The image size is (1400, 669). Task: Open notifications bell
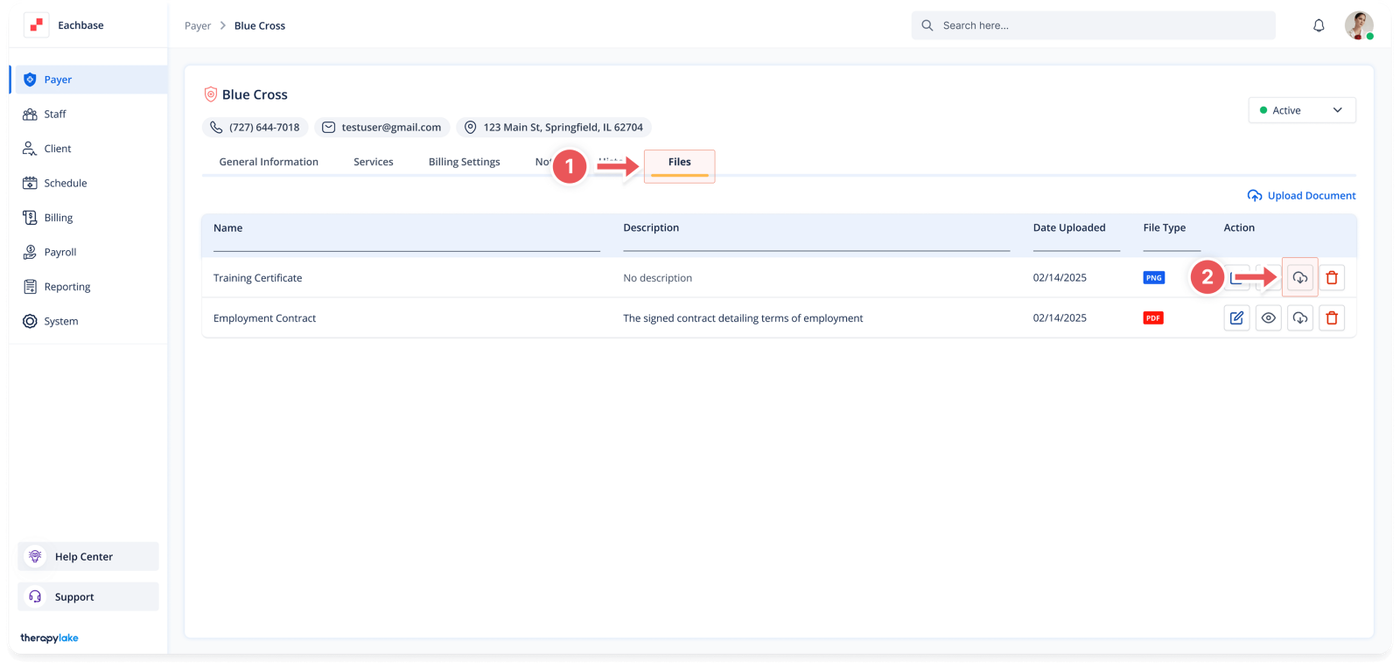click(1319, 26)
